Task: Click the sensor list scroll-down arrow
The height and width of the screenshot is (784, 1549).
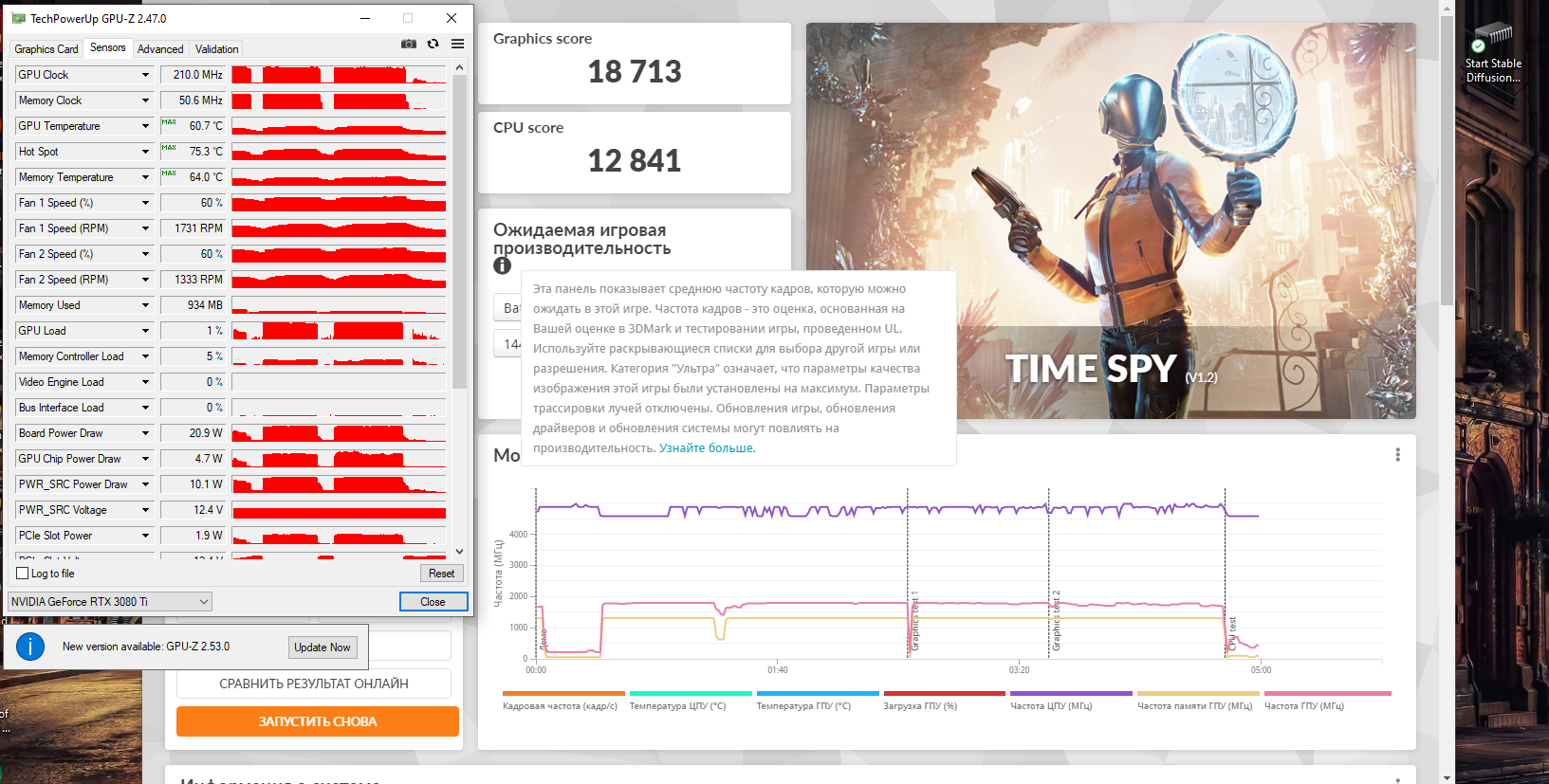Action: point(459,551)
